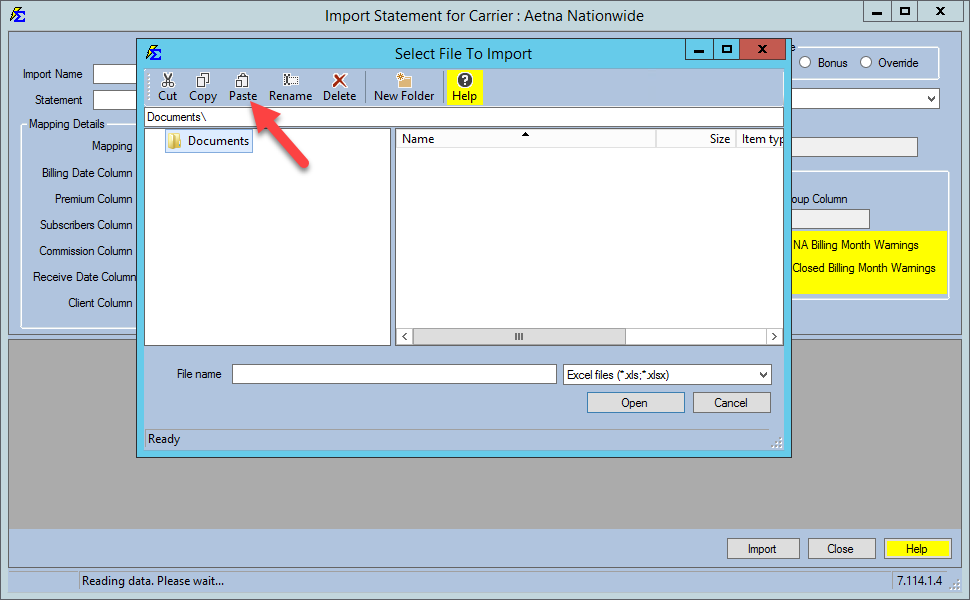Expand the Excel files type dropdown

763,375
